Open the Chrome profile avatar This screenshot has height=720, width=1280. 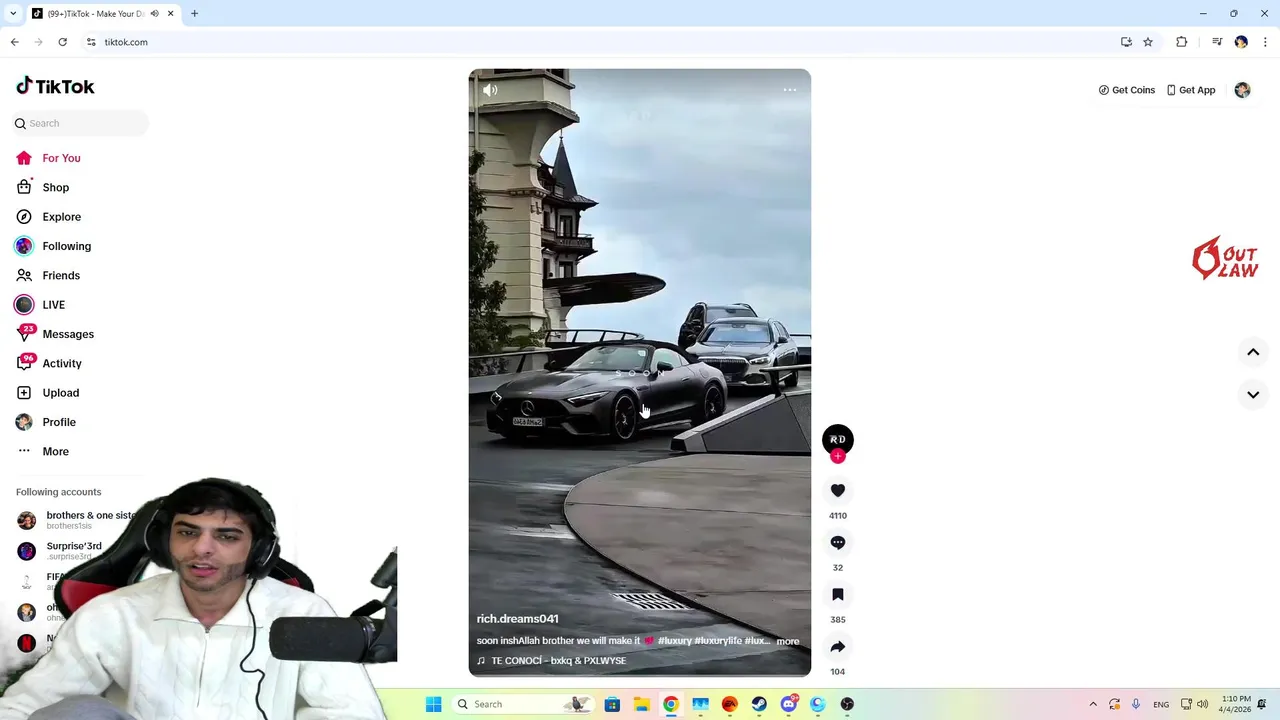coord(1241,42)
